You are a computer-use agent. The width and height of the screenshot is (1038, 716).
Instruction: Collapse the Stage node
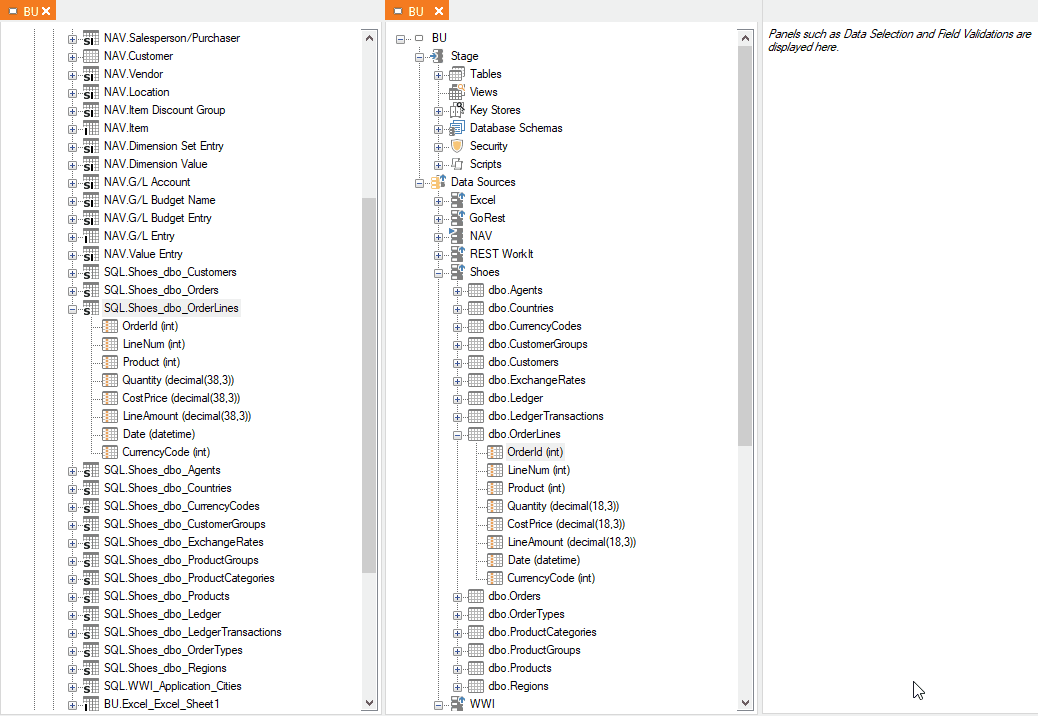point(419,57)
